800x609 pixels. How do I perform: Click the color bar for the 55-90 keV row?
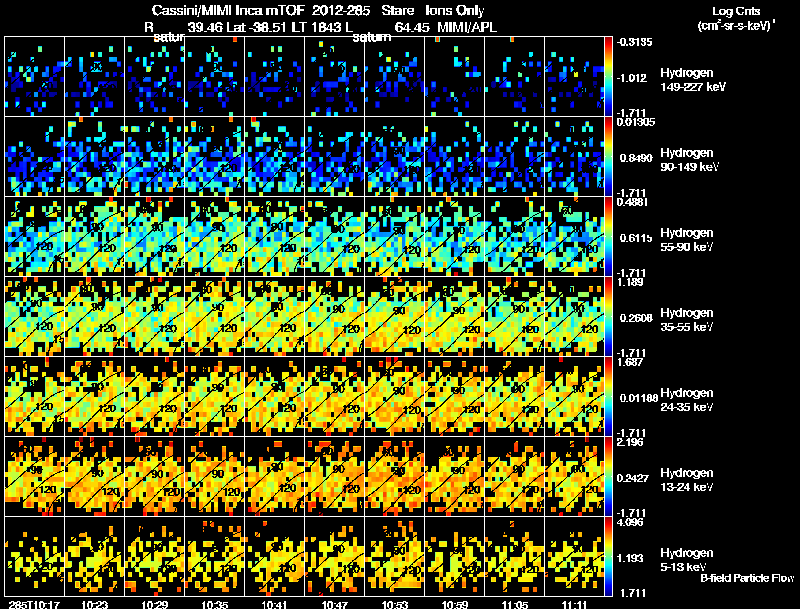[x=608, y=237]
